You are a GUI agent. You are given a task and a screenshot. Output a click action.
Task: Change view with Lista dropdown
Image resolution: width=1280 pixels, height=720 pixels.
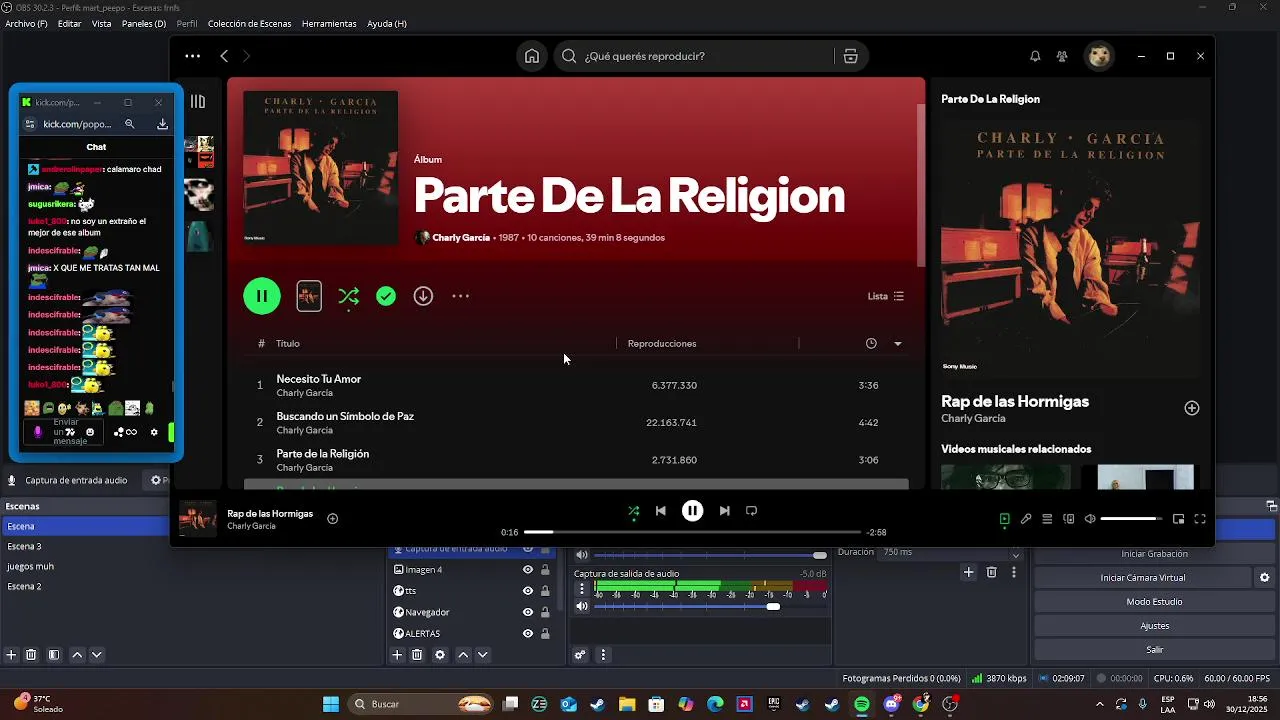point(886,296)
